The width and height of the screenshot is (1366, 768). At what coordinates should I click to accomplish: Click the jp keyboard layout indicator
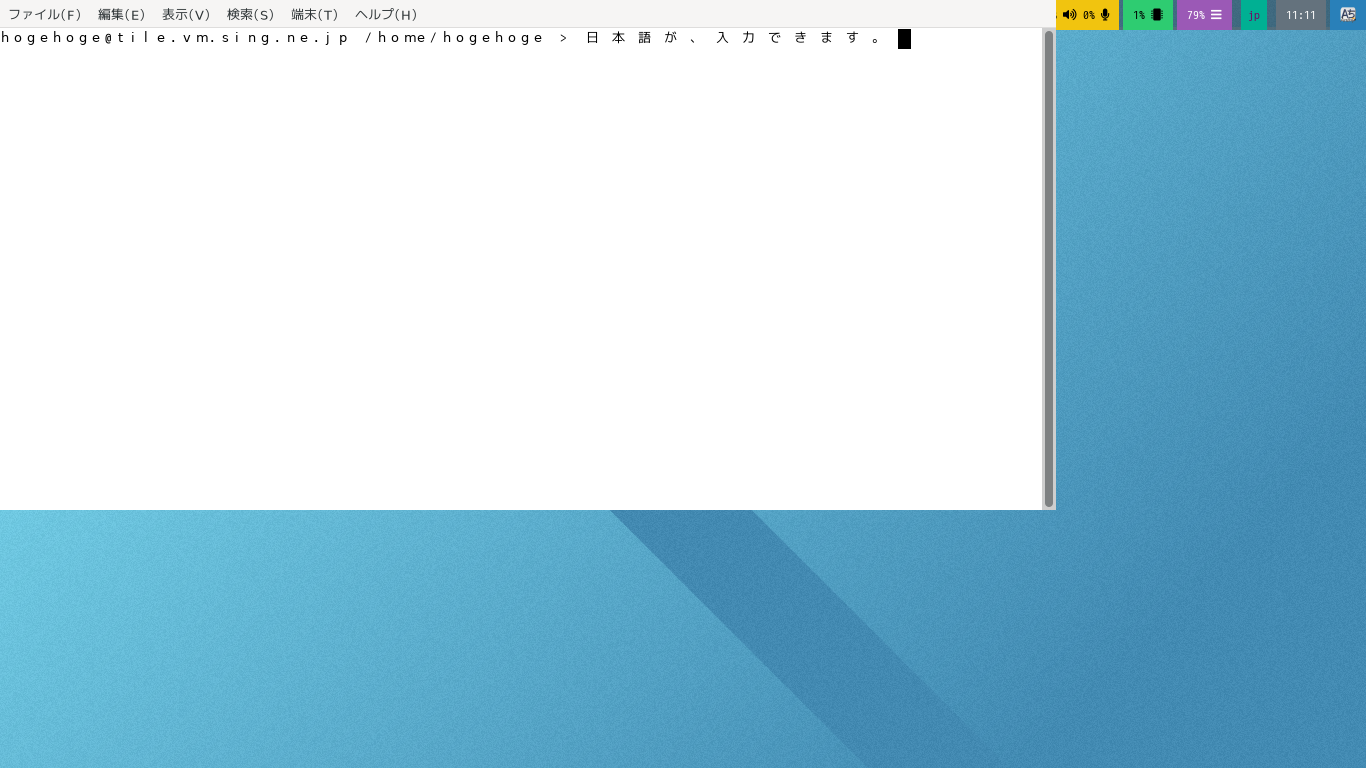[x=1254, y=15]
